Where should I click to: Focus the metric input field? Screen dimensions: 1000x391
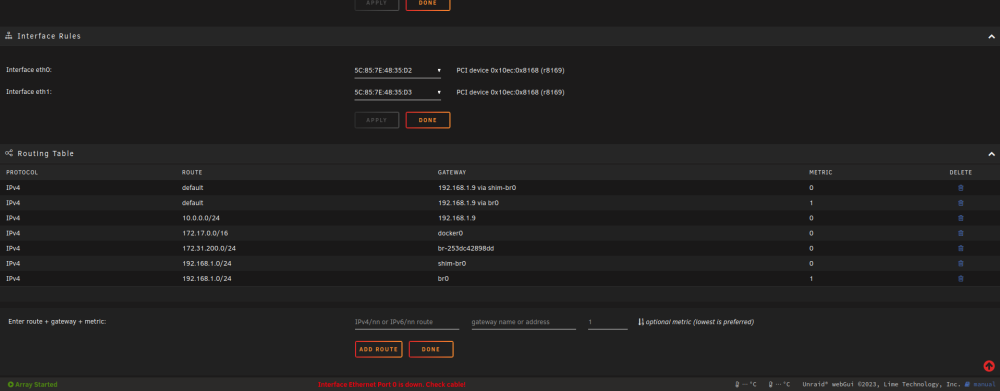point(608,322)
